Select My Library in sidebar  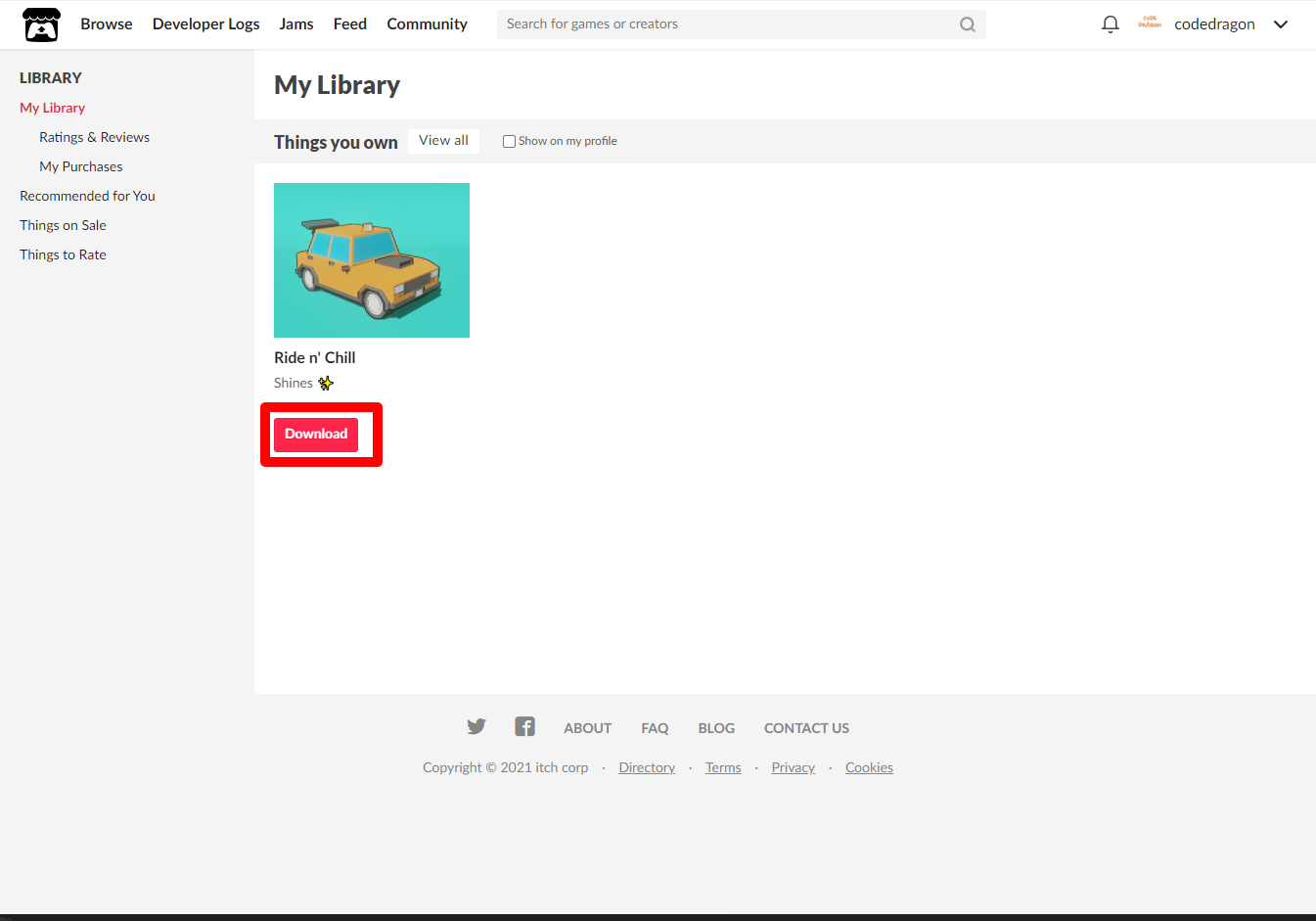click(53, 108)
